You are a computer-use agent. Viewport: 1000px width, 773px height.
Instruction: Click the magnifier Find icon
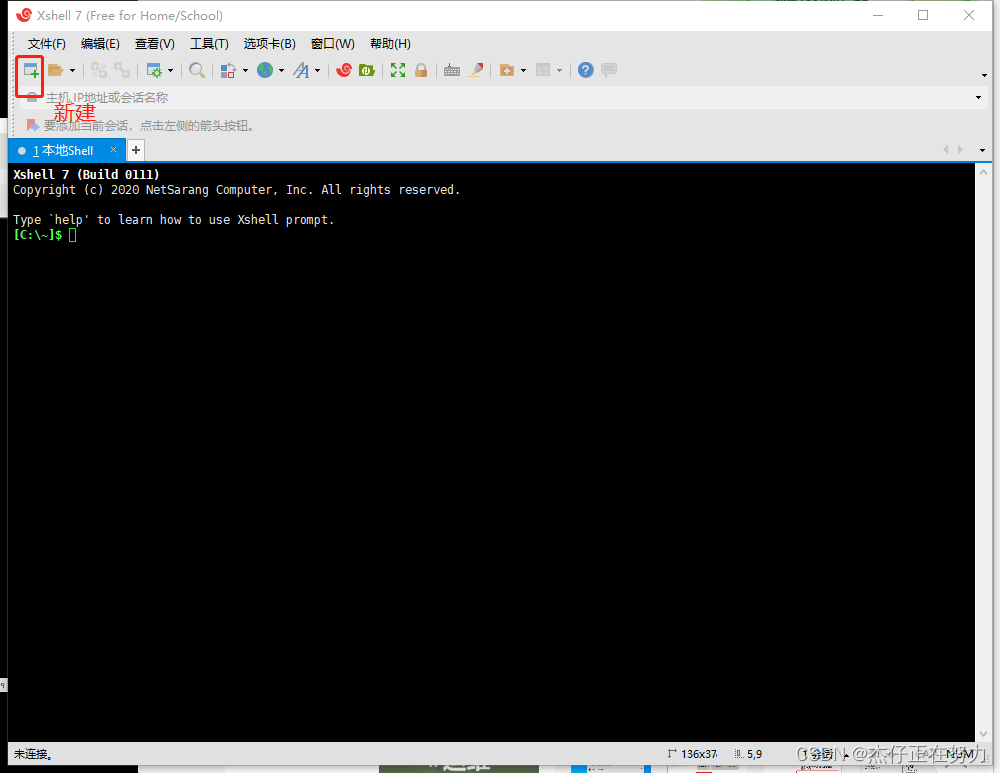coord(197,70)
